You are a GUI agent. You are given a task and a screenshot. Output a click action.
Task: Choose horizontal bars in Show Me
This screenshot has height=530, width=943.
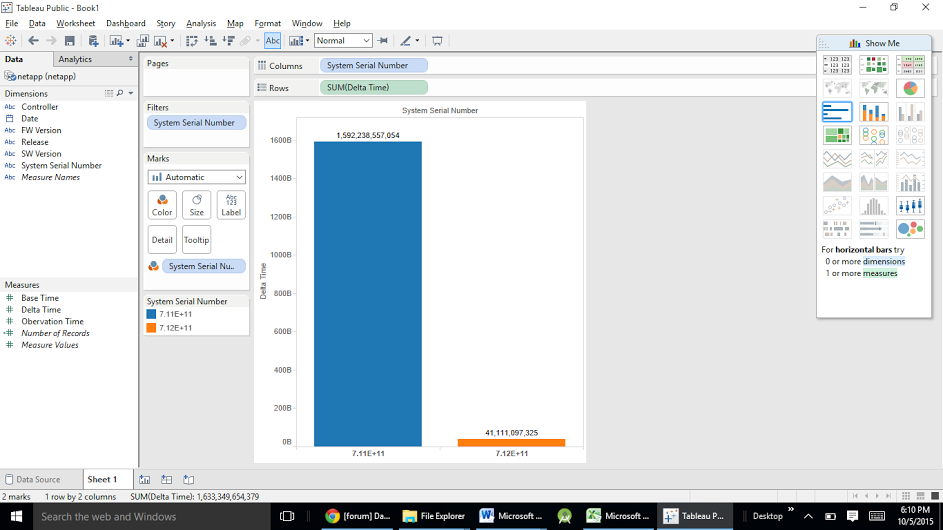837,112
